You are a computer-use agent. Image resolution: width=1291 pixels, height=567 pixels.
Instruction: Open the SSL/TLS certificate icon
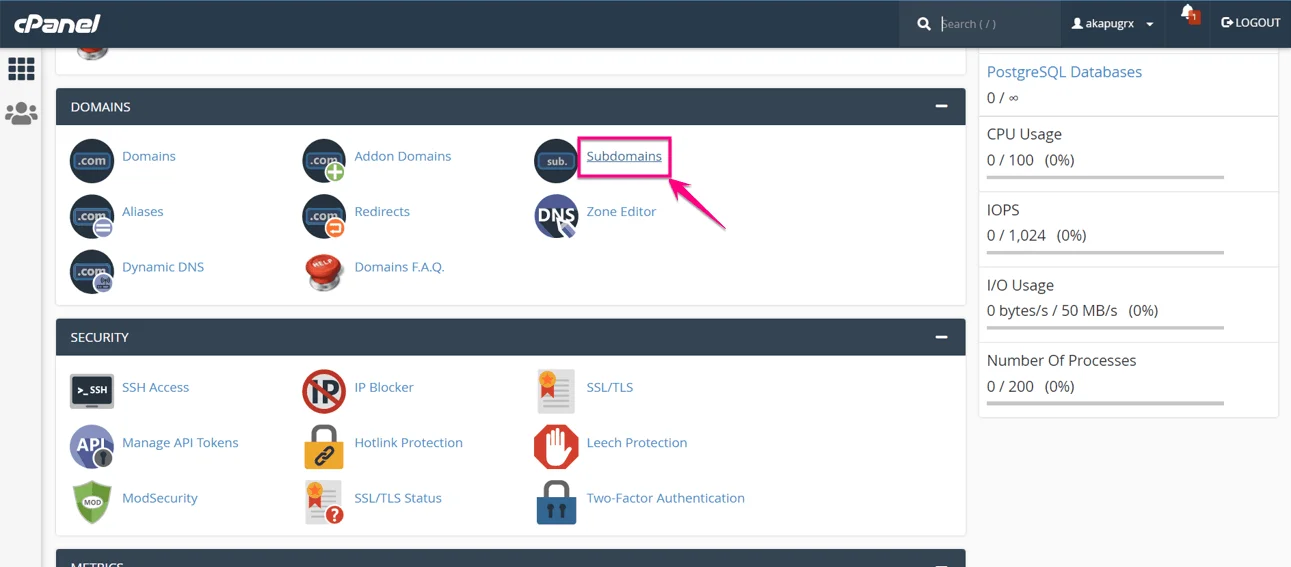pos(556,391)
